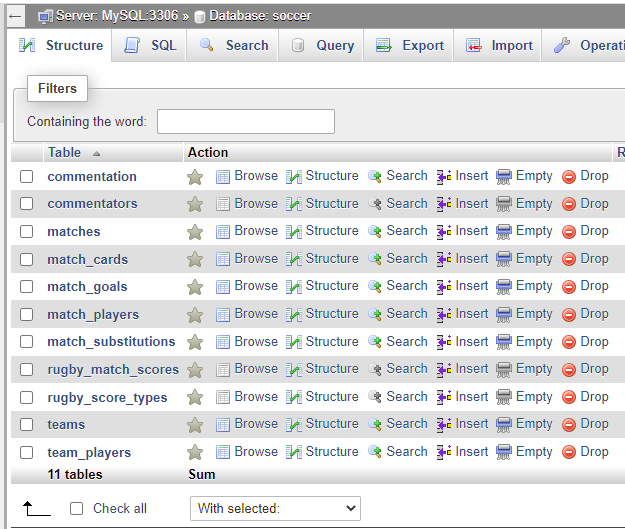Open the Export tab

point(410,46)
